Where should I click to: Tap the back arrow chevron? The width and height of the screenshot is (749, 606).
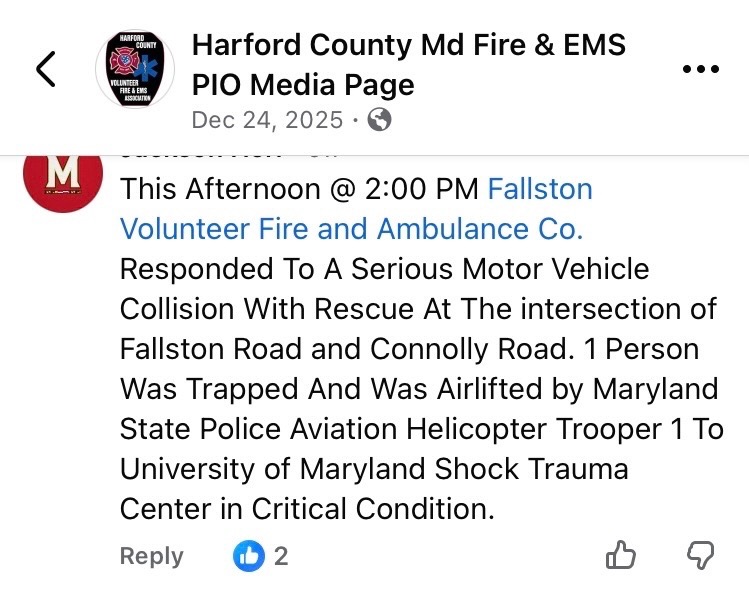[46, 69]
